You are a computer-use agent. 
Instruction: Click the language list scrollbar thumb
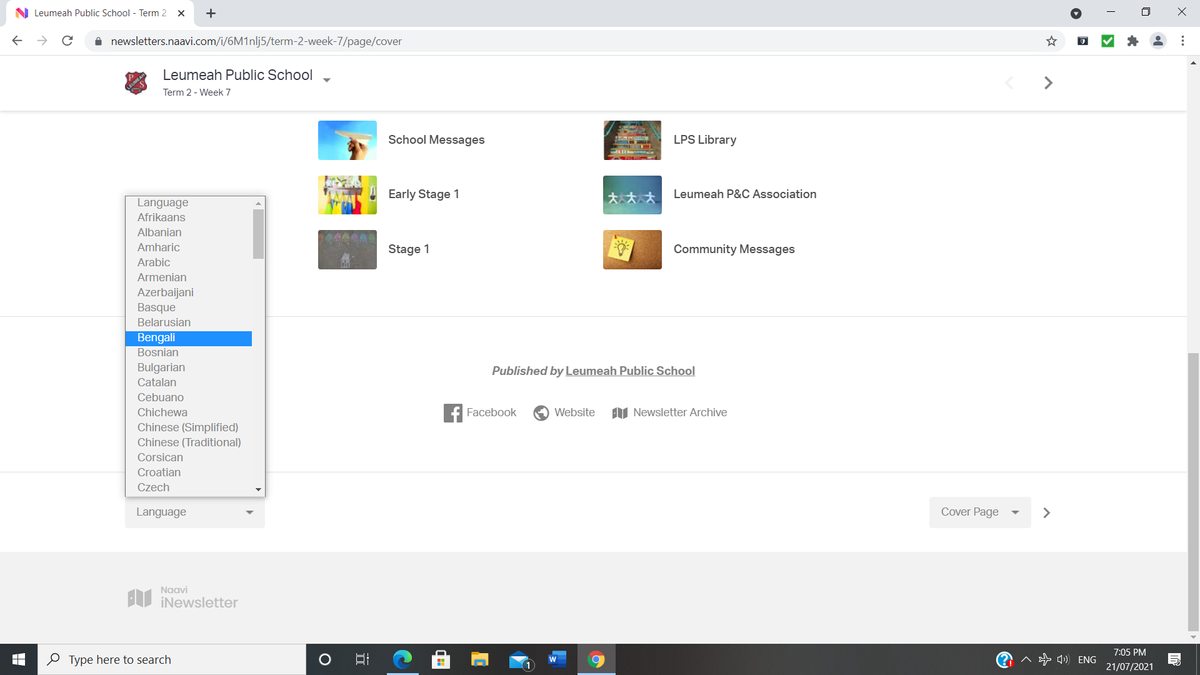[258, 234]
